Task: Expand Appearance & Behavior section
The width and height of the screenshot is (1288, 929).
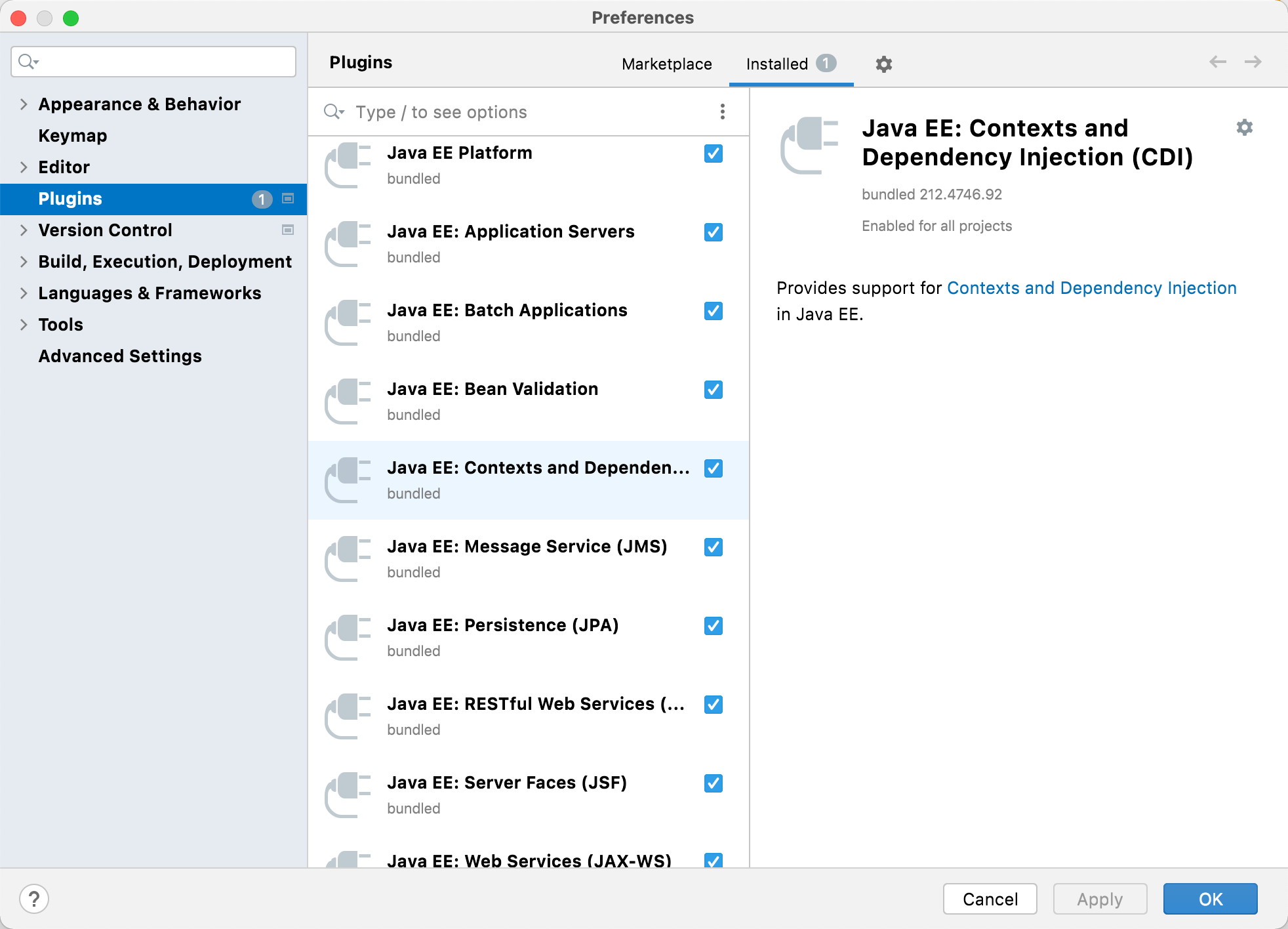Action: 24,104
